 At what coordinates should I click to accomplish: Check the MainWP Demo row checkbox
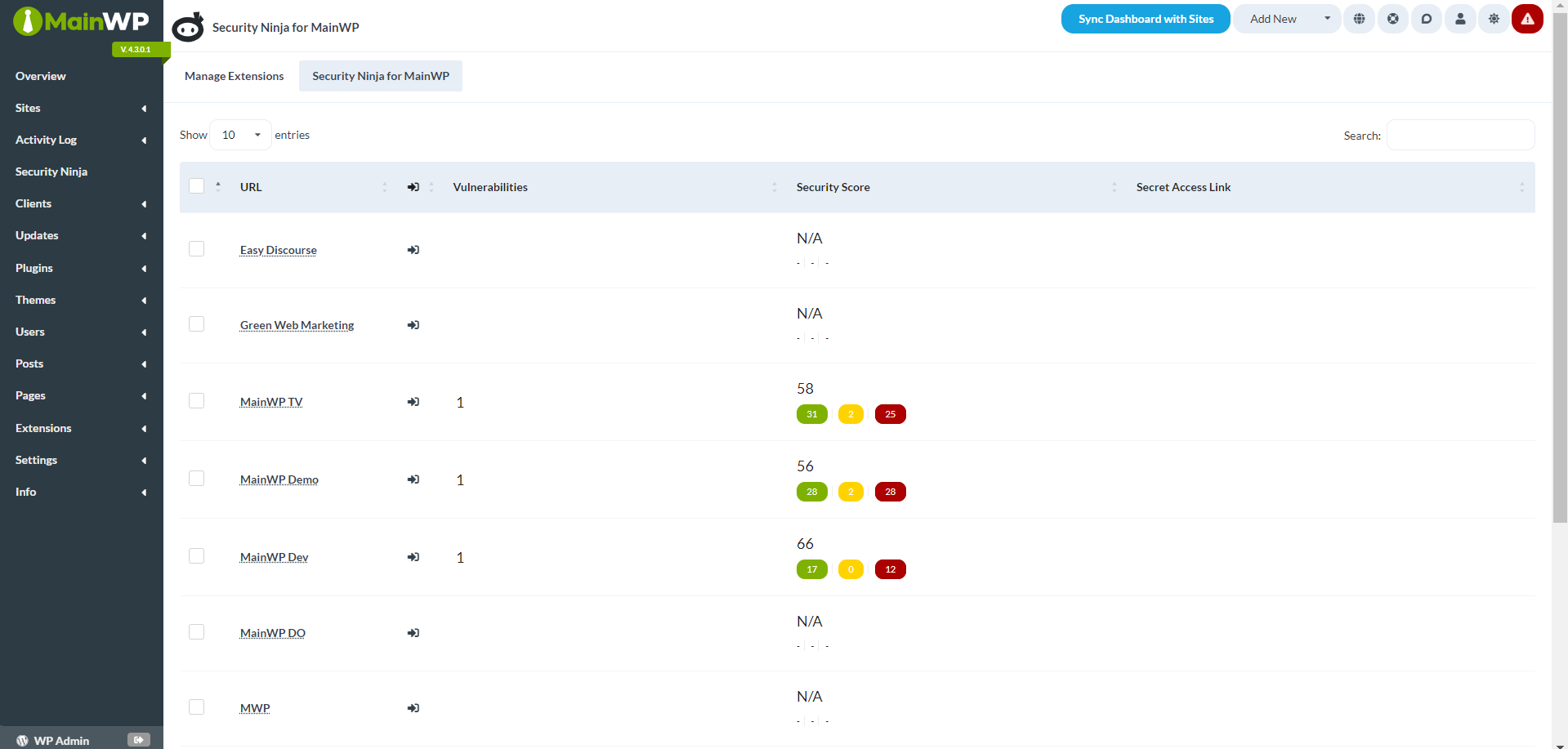pyautogui.click(x=196, y=479)
